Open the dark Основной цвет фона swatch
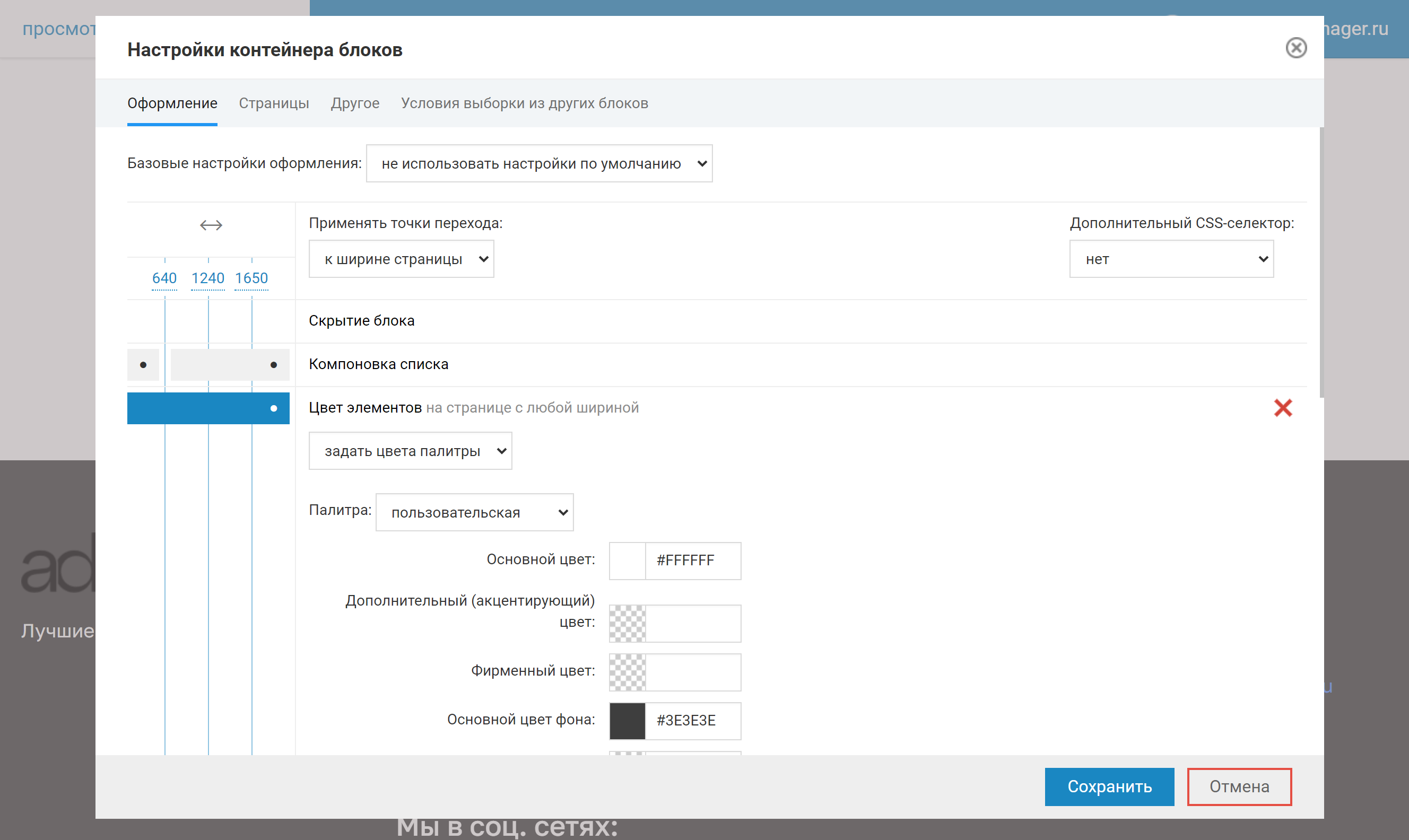This screenshot has height=840, width=1409. tap(627, 721)
